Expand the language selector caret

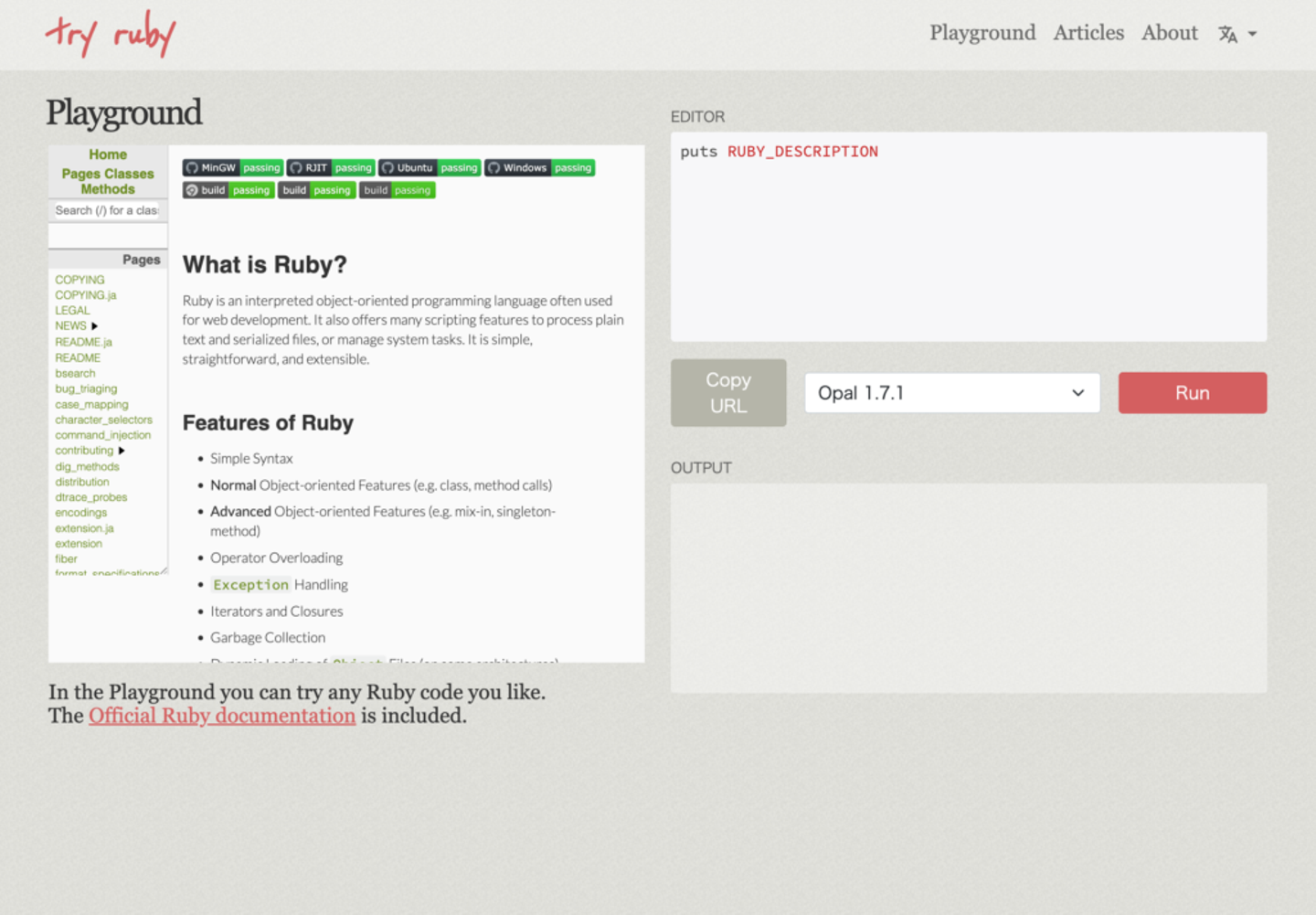pyautogui.click(x=1253, y=34)
